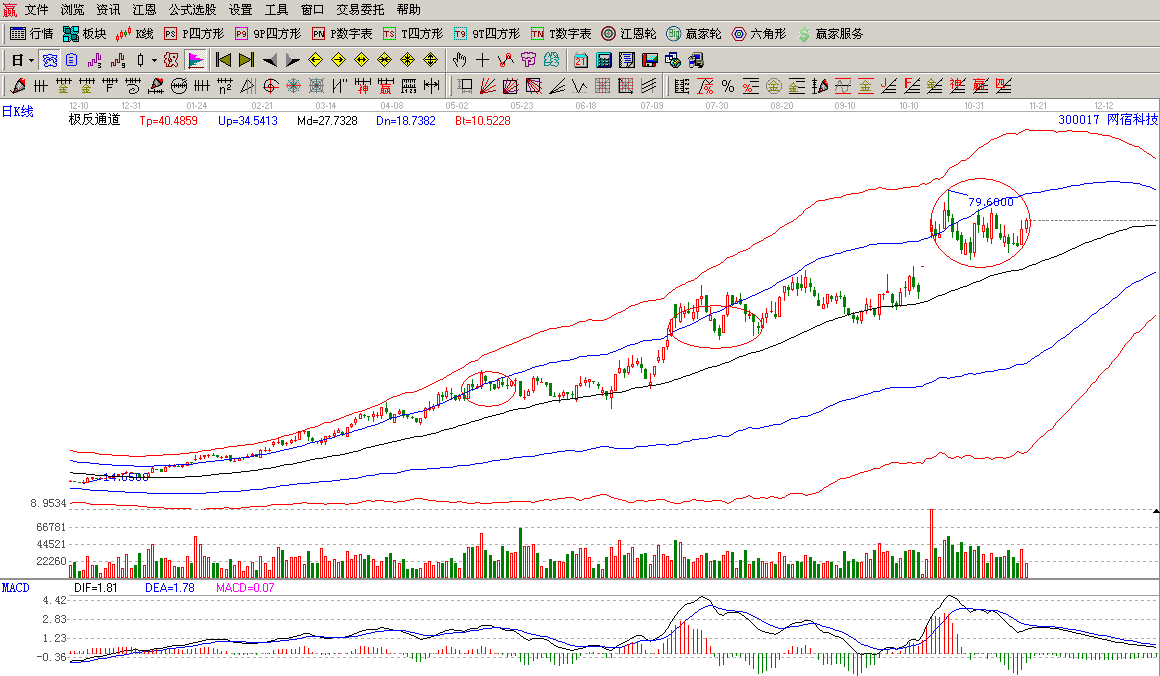
Task: Jump to first bar with skip-to-start arrow
Action: tap(224, 60)
